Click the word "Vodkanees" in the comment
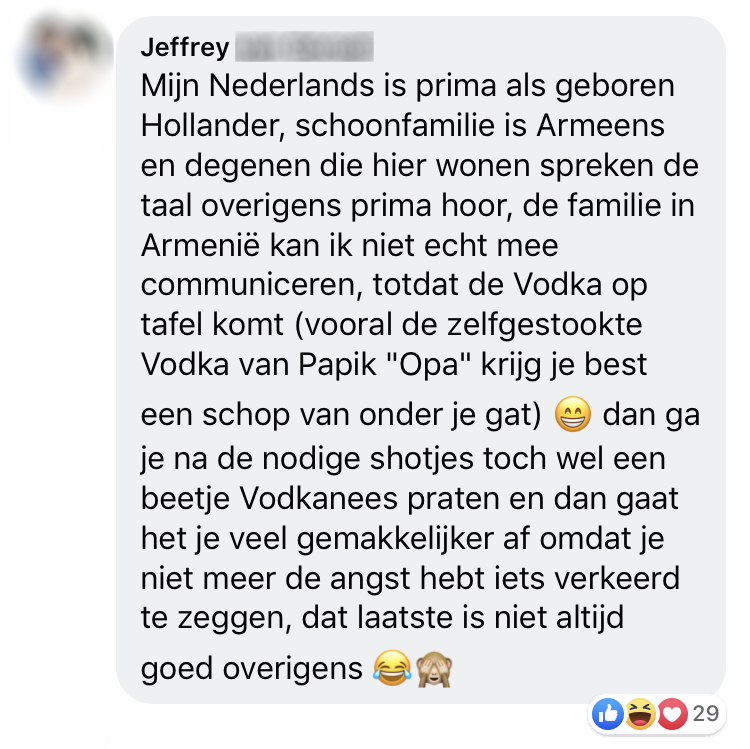 (x=319, y=498)
